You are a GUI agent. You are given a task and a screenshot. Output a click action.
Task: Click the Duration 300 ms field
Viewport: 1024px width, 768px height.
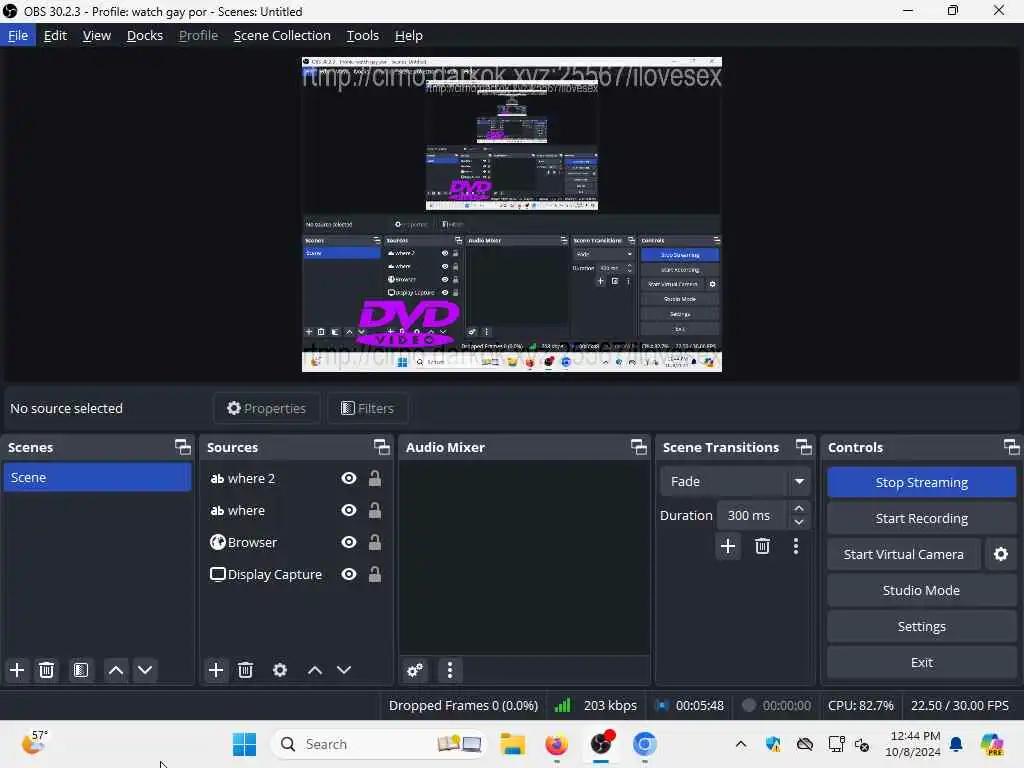pos(754,515)
